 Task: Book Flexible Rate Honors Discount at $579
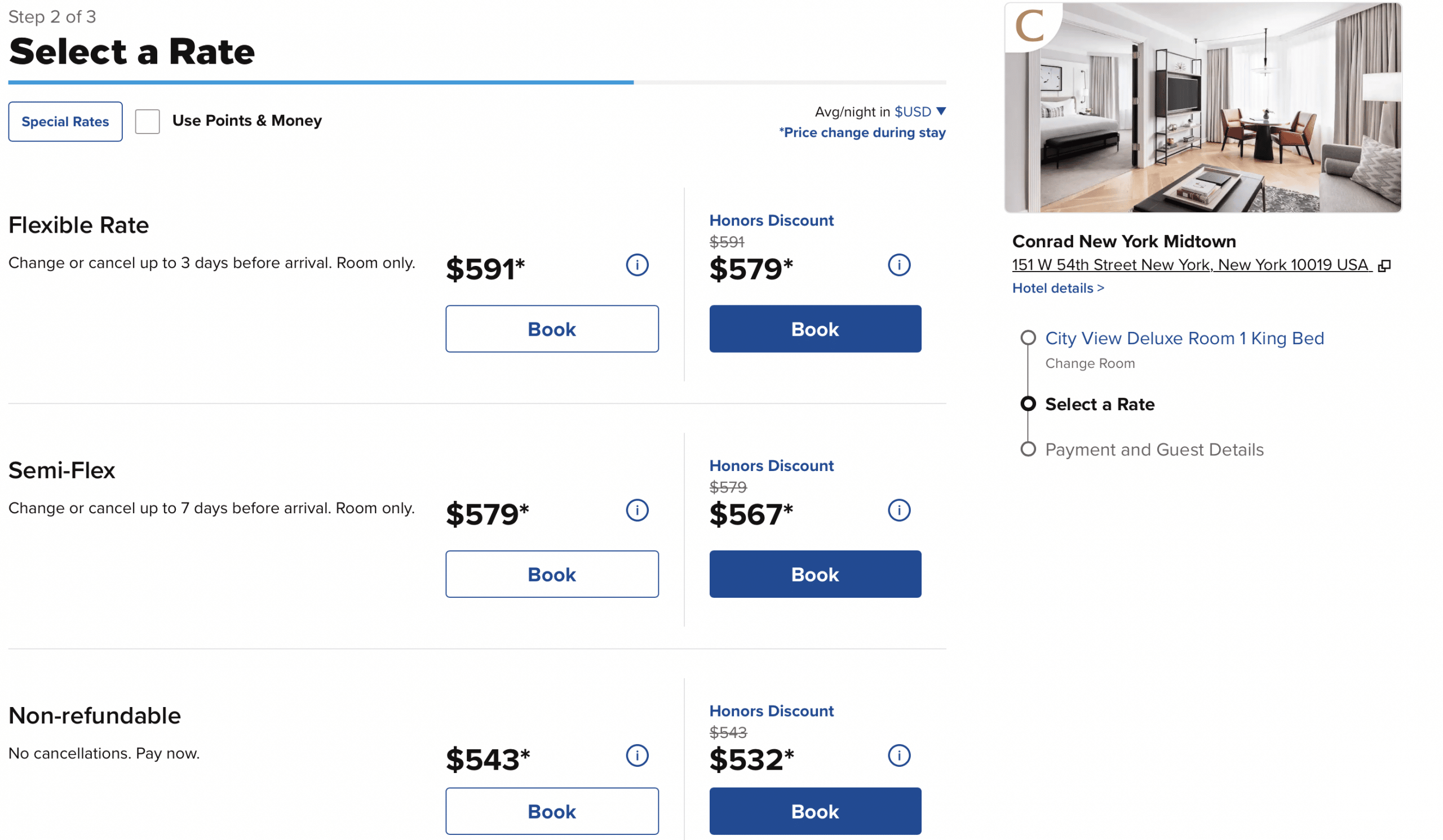[815, 329]
